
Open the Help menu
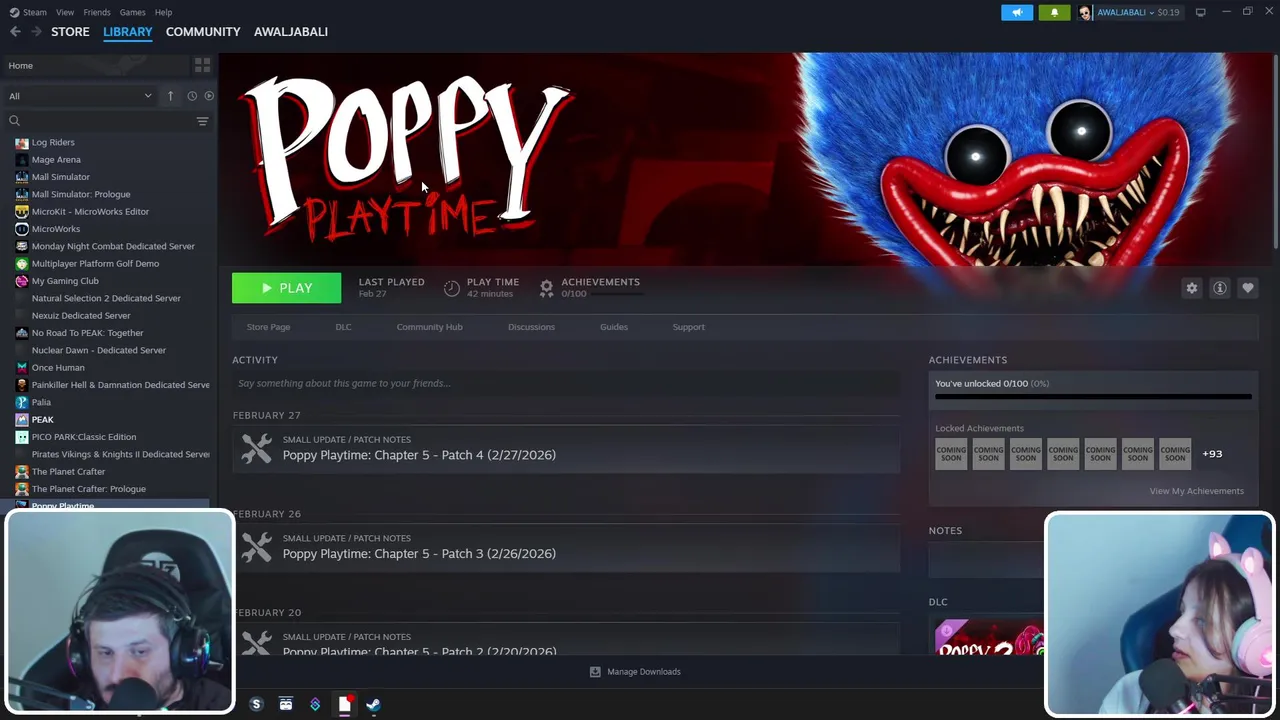pyautogui.click(x=163, y=12)
